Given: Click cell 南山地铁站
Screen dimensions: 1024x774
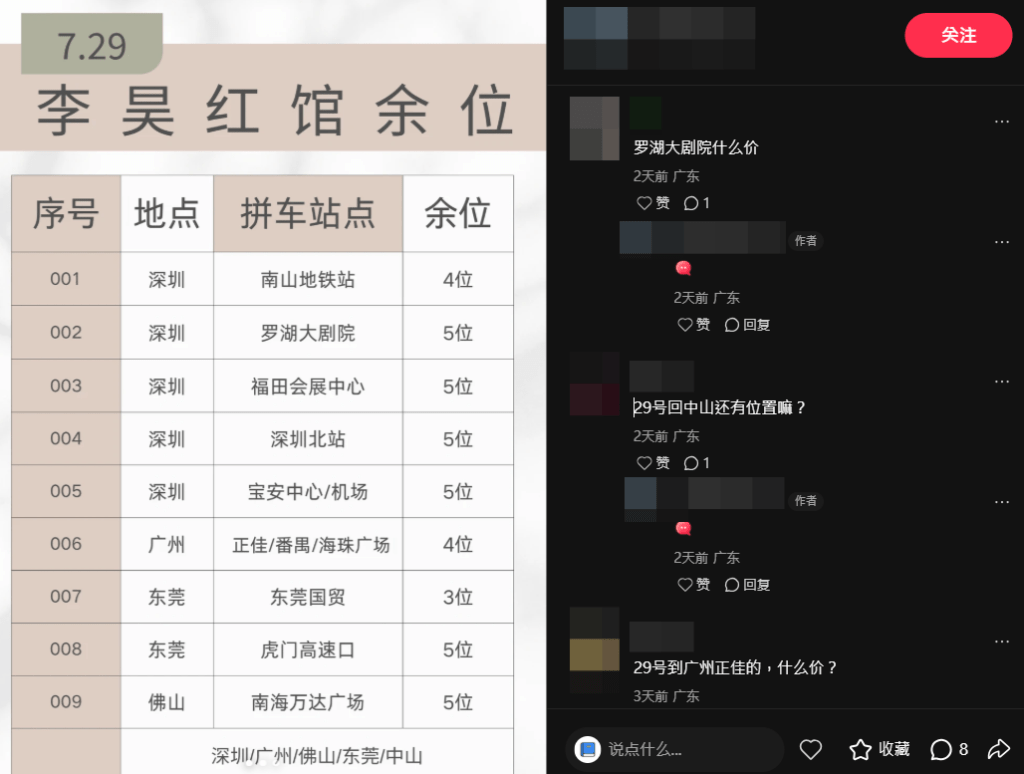Looking at the screenshot, I should 308,280.
